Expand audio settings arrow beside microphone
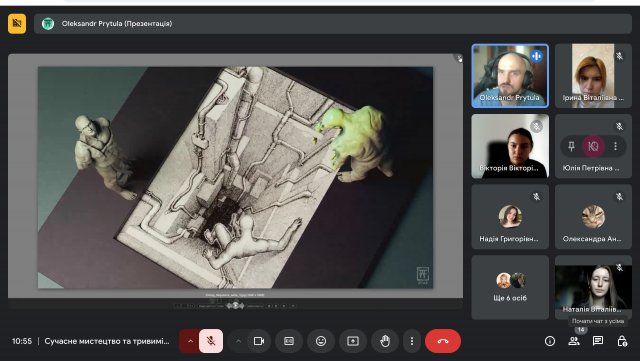640x361 pixels. click(190, 341)
